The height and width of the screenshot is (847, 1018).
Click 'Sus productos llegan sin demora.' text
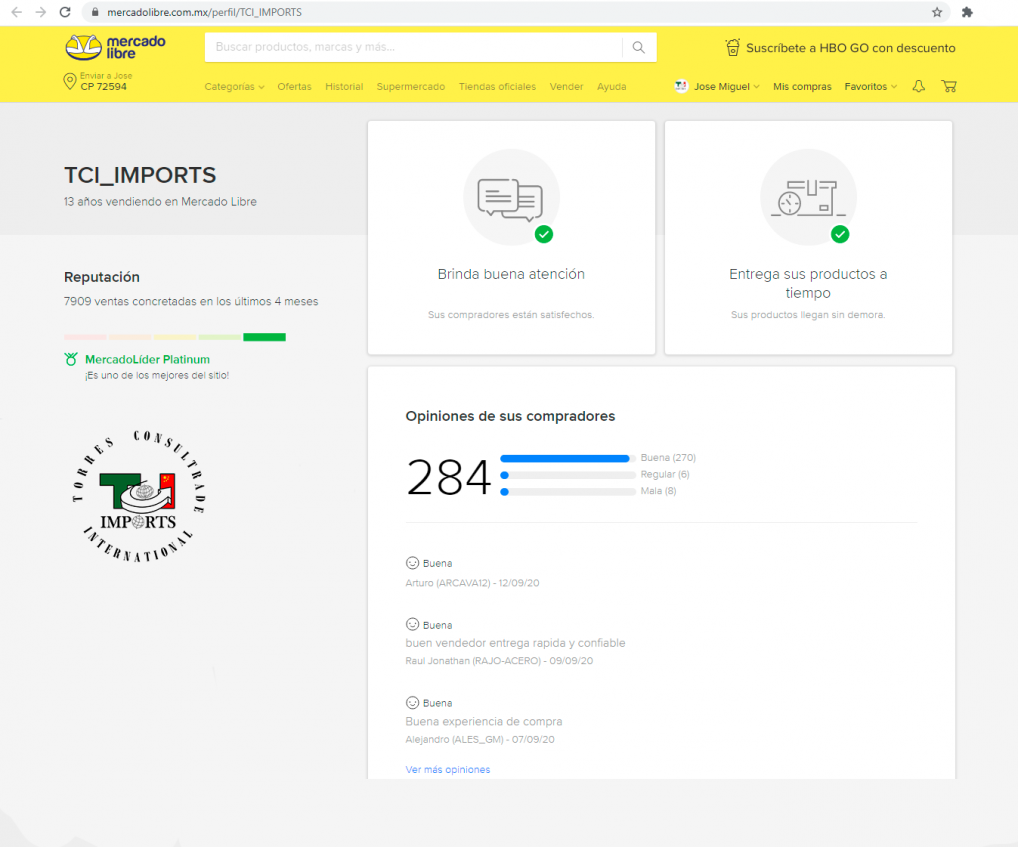(808, 315)
